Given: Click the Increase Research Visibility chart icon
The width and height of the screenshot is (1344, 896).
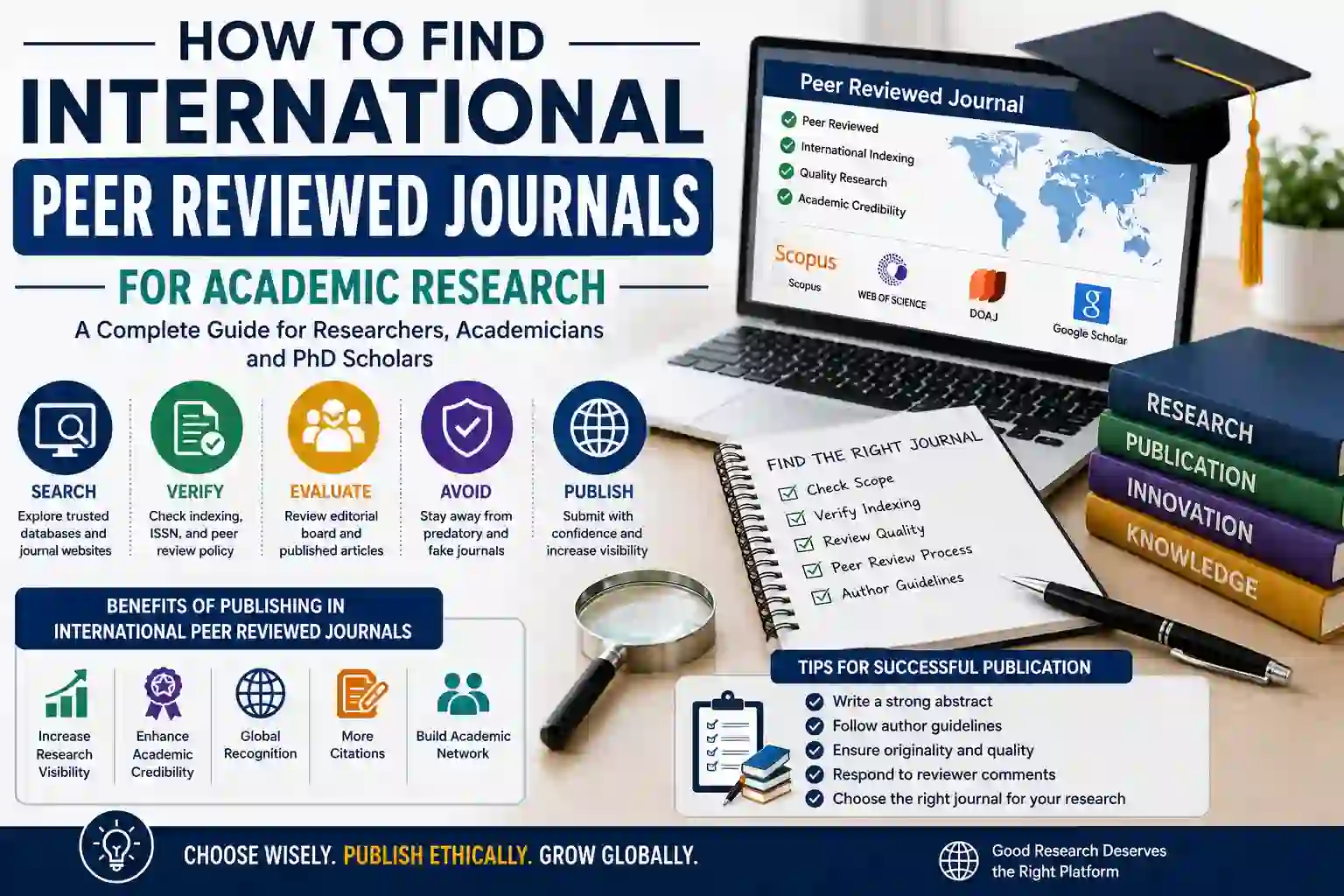Looking at the screenshot, I should coord(66,695).
